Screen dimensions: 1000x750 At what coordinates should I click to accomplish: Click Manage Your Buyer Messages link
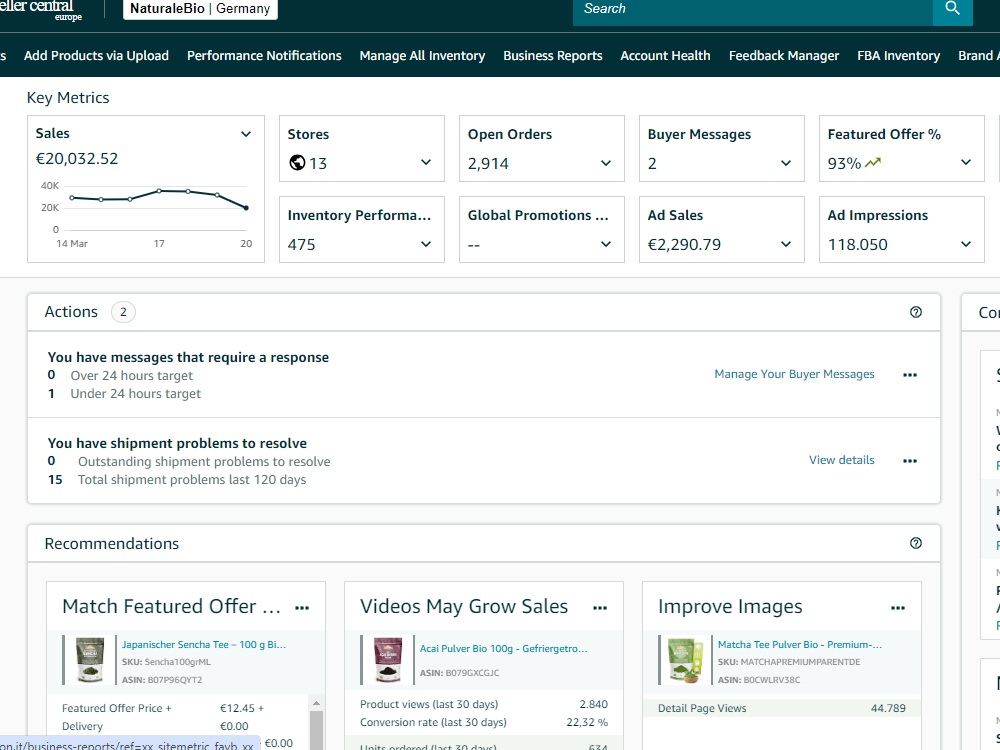click(794, 374)
